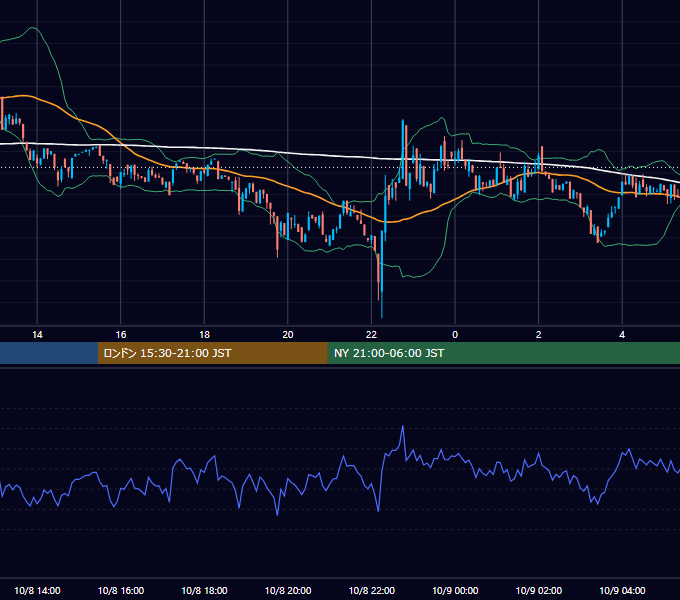The image size is (680, 600).
Task: Click the 22 hour label on upper axis
Action: [372, 335]
